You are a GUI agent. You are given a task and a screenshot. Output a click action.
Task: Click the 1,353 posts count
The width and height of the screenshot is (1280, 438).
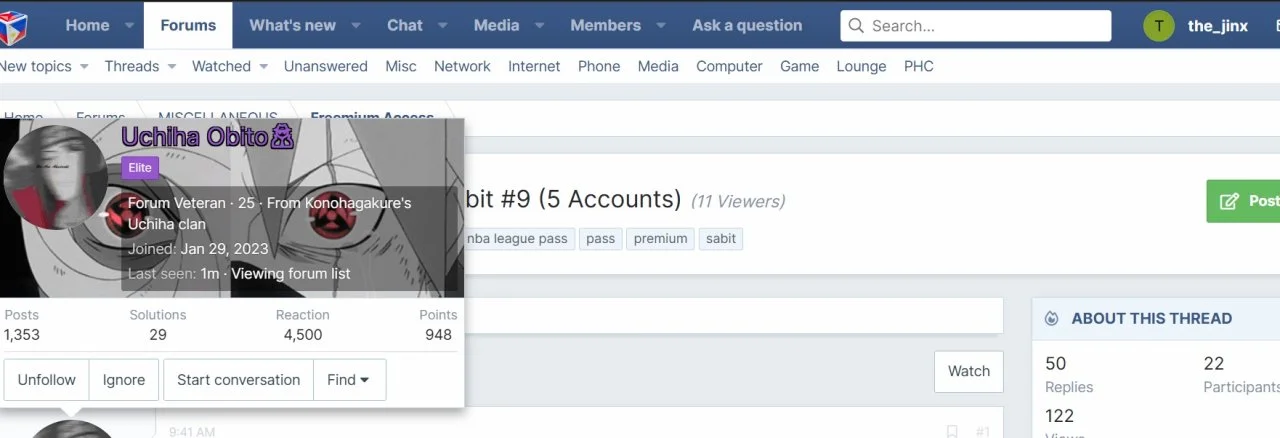(x=22, y=335)
